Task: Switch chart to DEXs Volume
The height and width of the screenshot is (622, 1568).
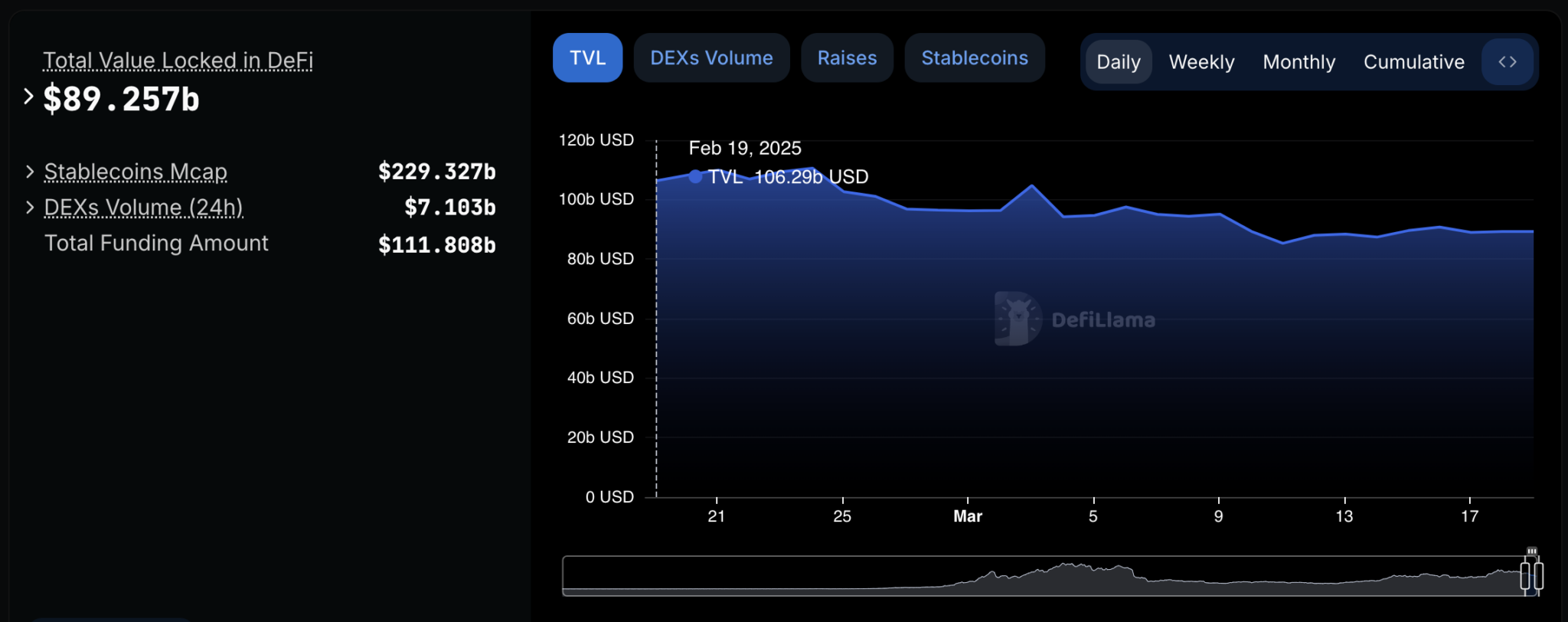Action: [x=711, y=58]
